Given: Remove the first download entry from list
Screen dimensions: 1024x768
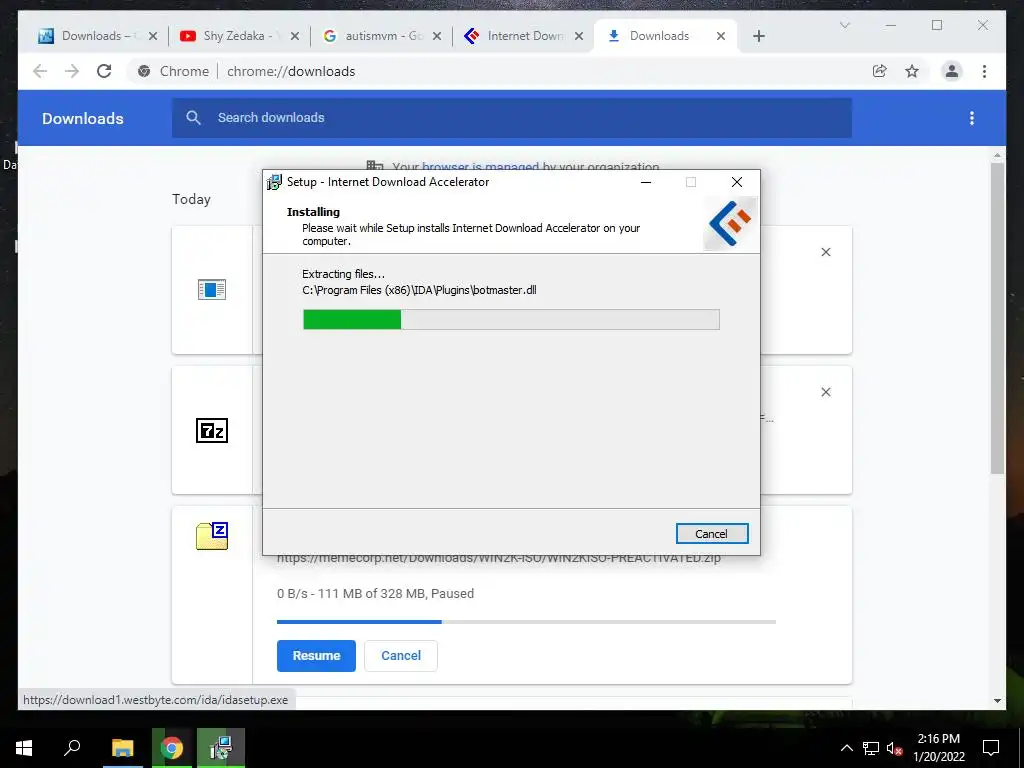Looking at the screenshot, I should [826, 252].
